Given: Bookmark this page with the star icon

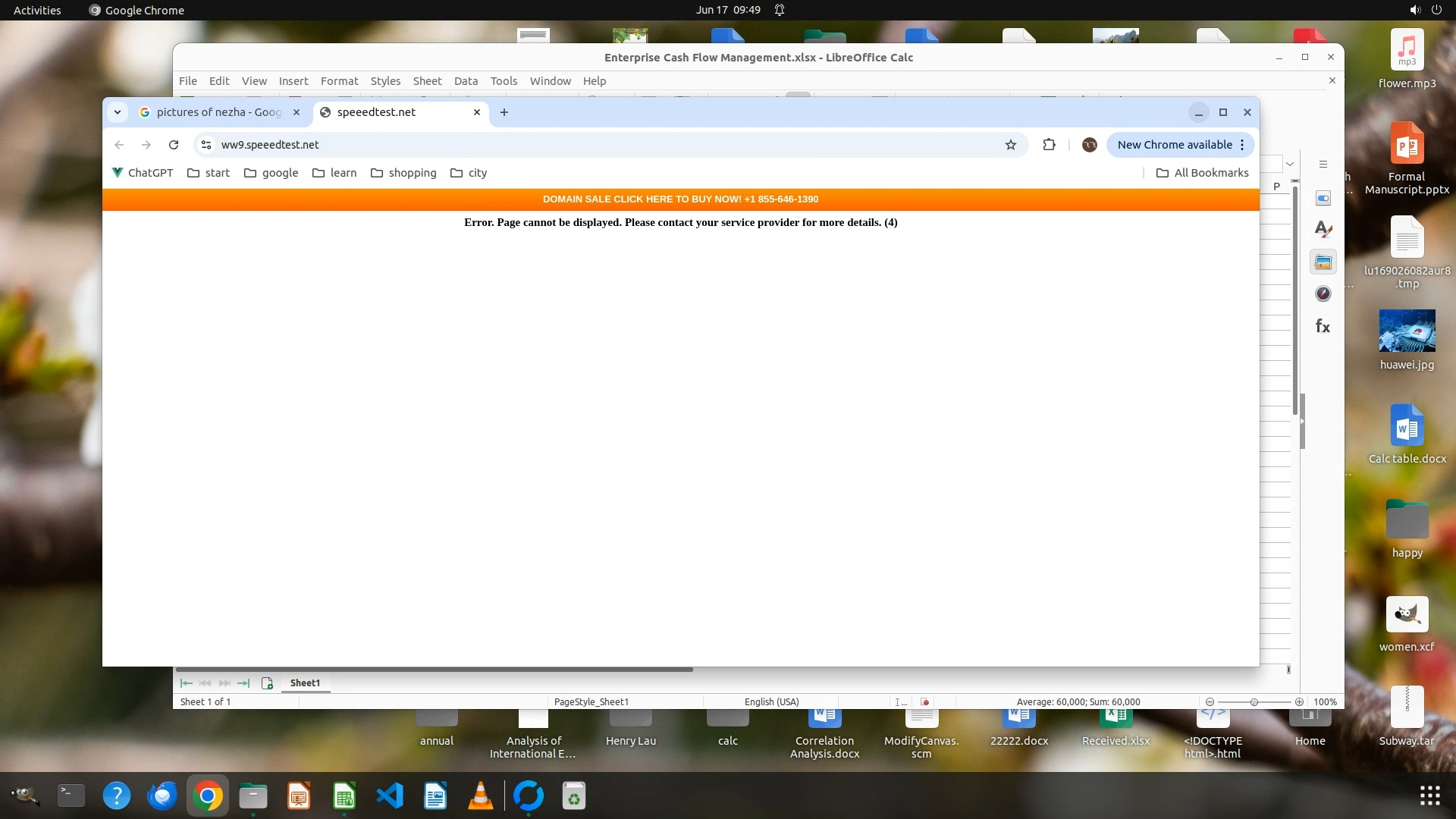Looking at the screenshot, I should [x=1010, y=145].
